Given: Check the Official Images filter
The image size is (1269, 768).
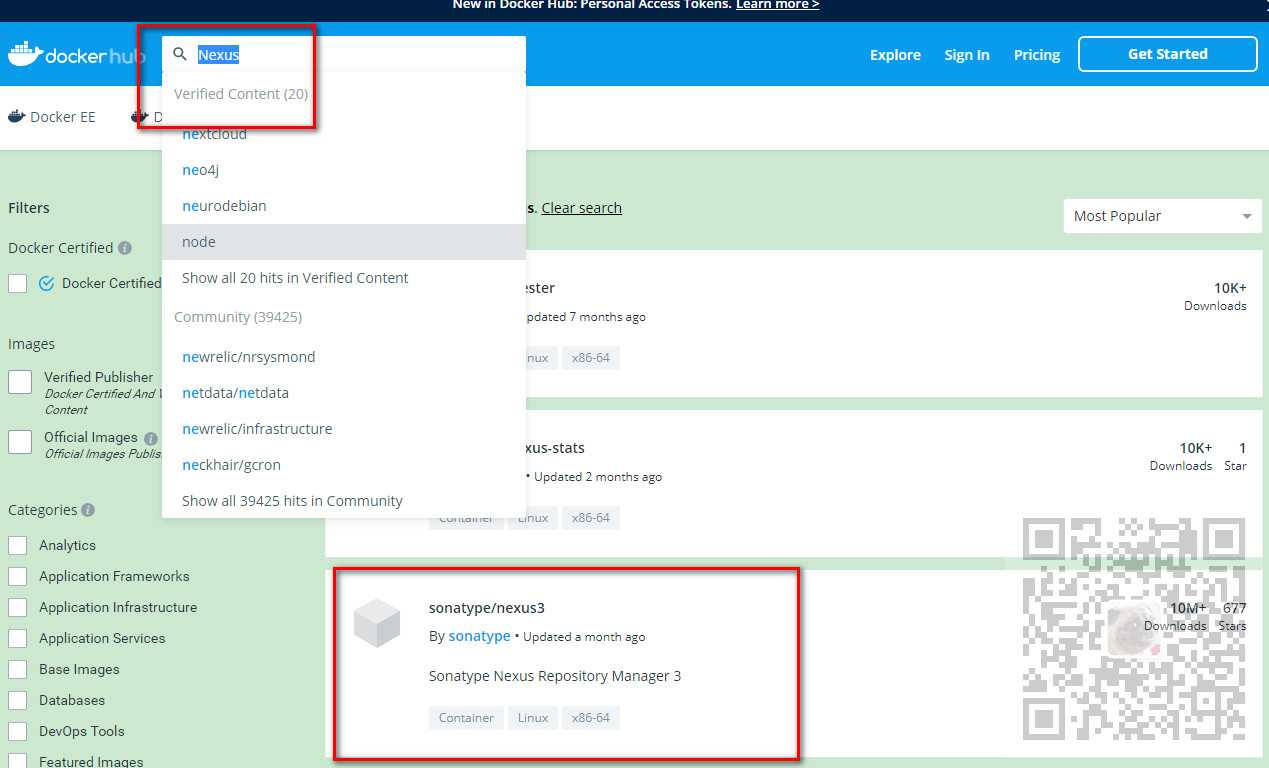Looking at the screenshot, I should 20,442.
